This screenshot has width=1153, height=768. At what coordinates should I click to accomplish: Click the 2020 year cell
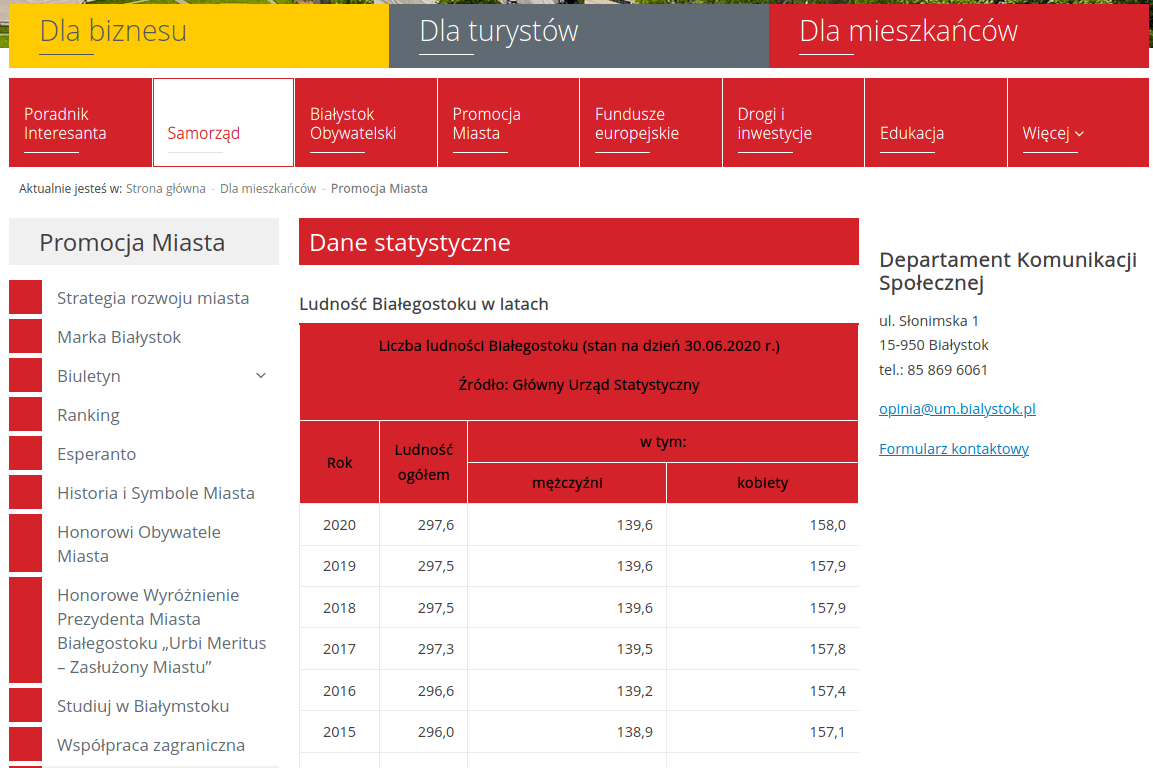339,525
